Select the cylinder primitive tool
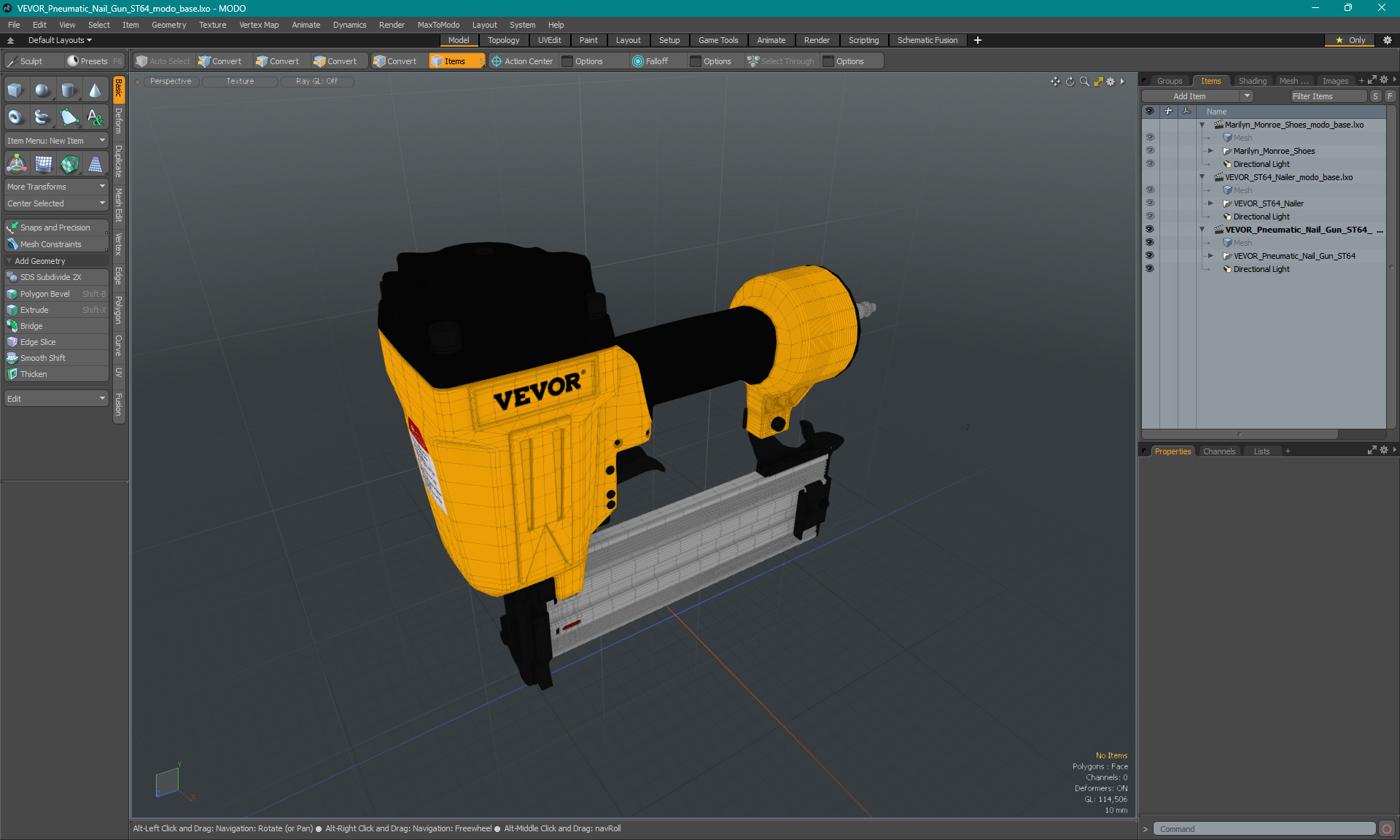This screenshot has height=840, width=1400. coord(69,90)
